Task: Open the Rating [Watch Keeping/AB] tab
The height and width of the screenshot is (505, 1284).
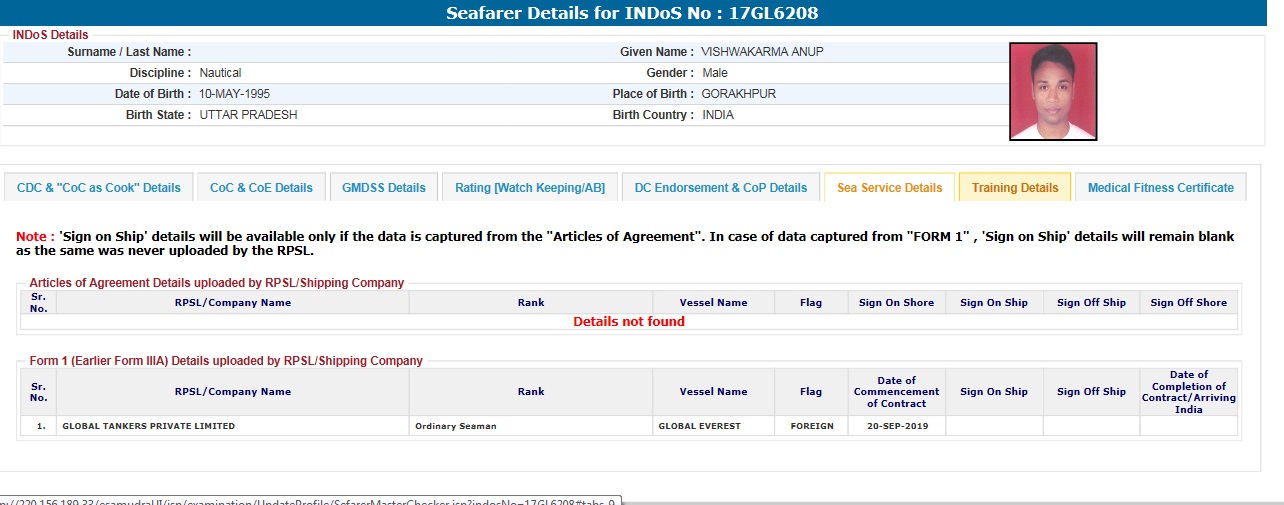Action: pos(530,187)
